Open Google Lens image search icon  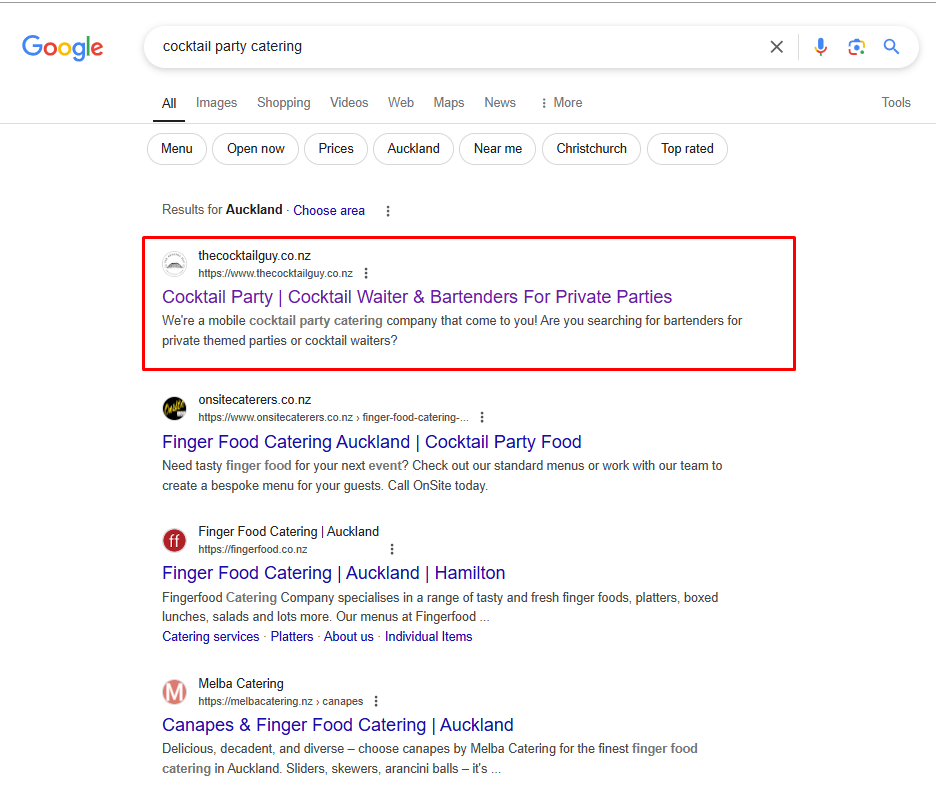[x=856, y=47]
